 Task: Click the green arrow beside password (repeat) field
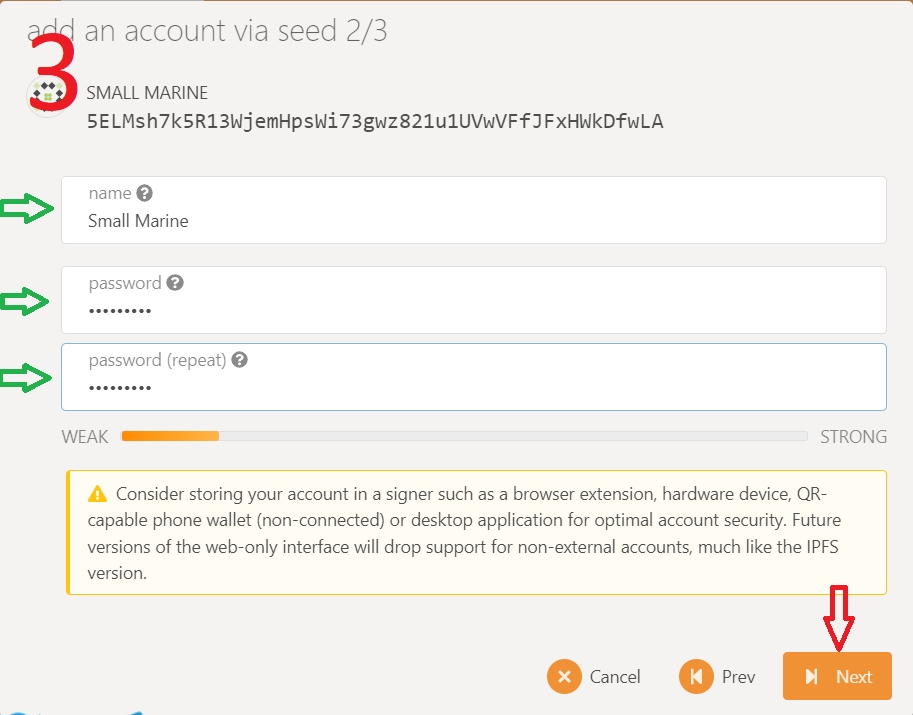[x=25, y=377]
